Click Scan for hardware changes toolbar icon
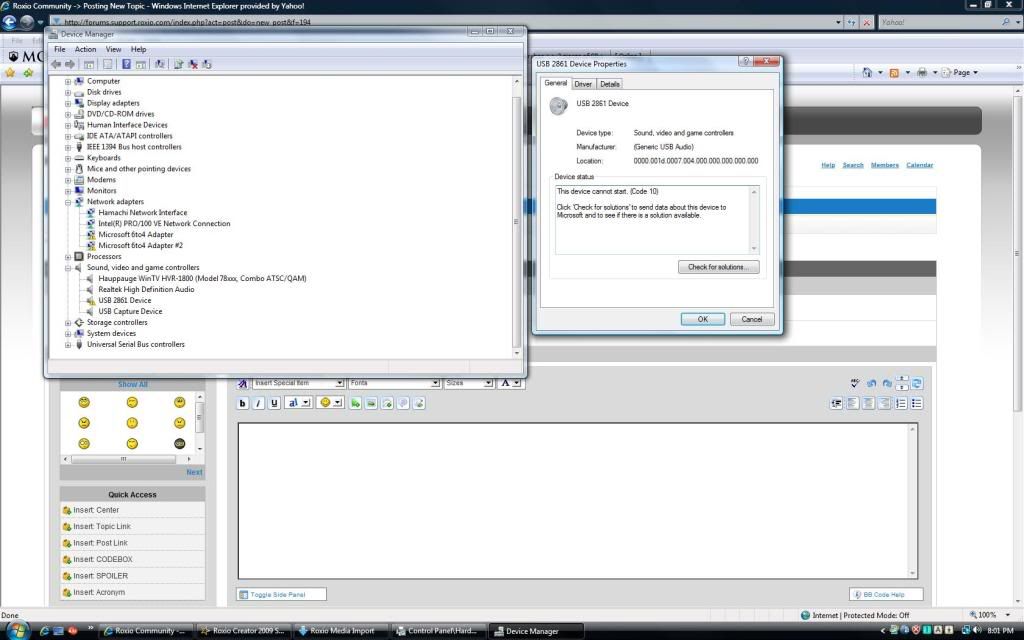 [159, 65]
